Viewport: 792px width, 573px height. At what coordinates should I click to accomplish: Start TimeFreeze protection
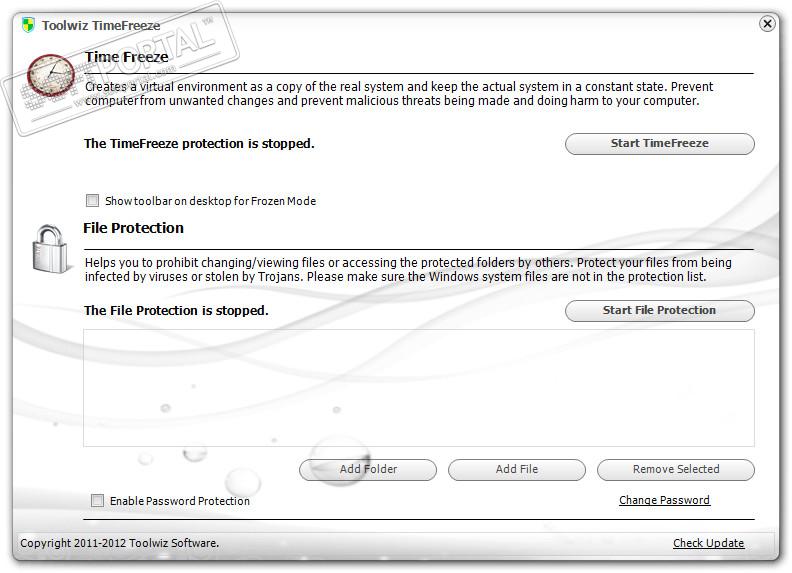[x=660, y=144]
